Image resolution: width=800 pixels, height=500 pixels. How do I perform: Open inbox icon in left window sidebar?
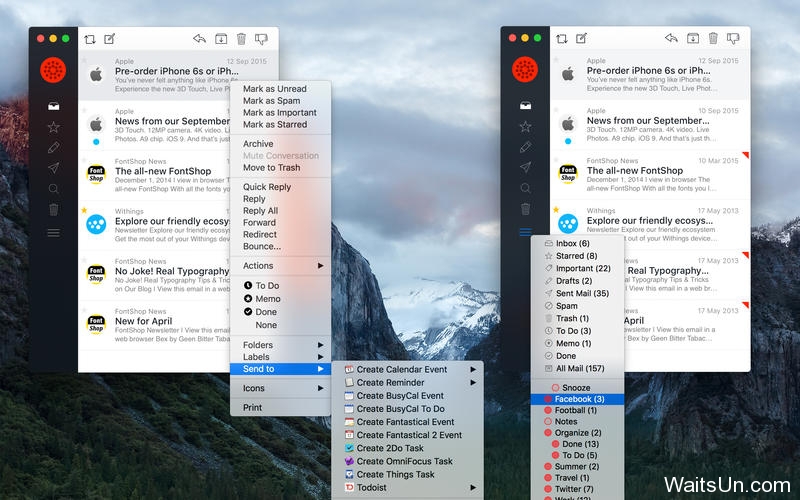54,106
